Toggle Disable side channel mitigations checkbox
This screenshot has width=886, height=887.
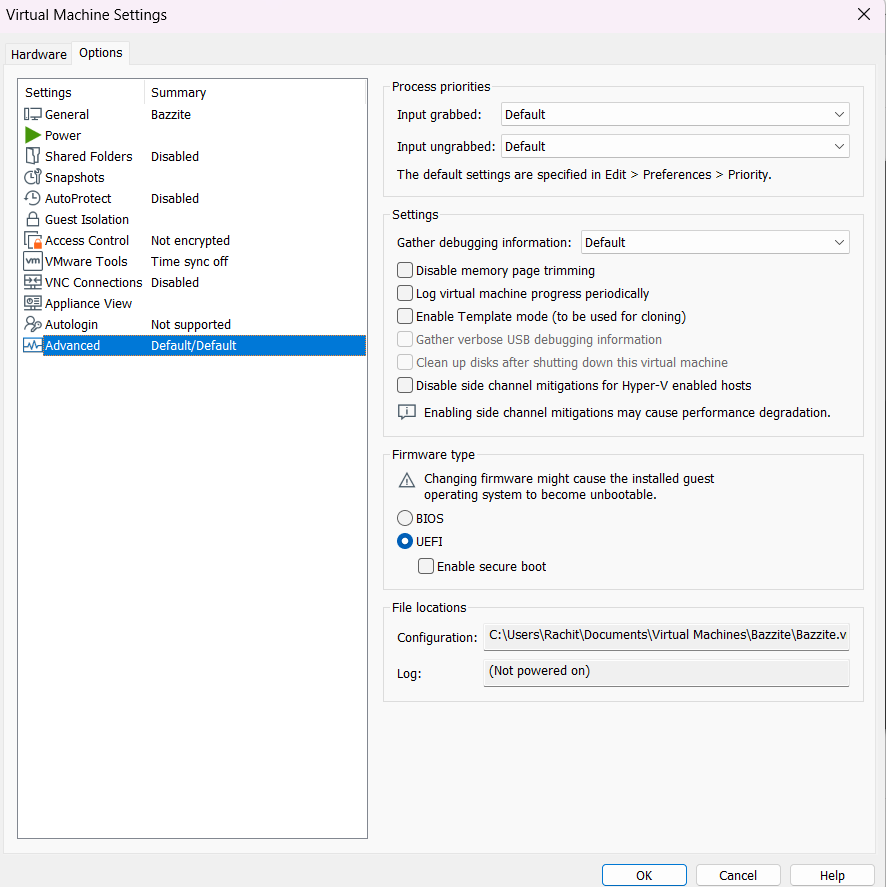tap(405, 385)
